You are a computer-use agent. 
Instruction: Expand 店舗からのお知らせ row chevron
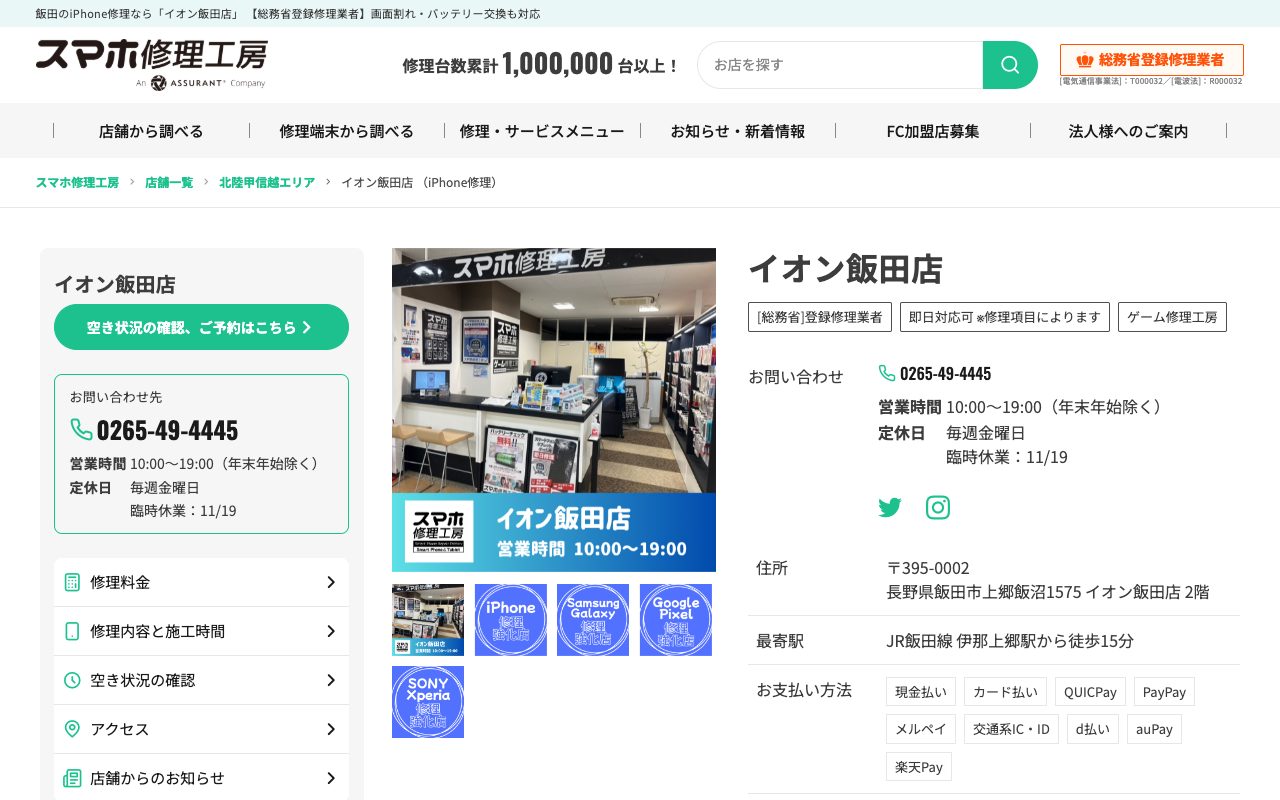coord(331,778)
